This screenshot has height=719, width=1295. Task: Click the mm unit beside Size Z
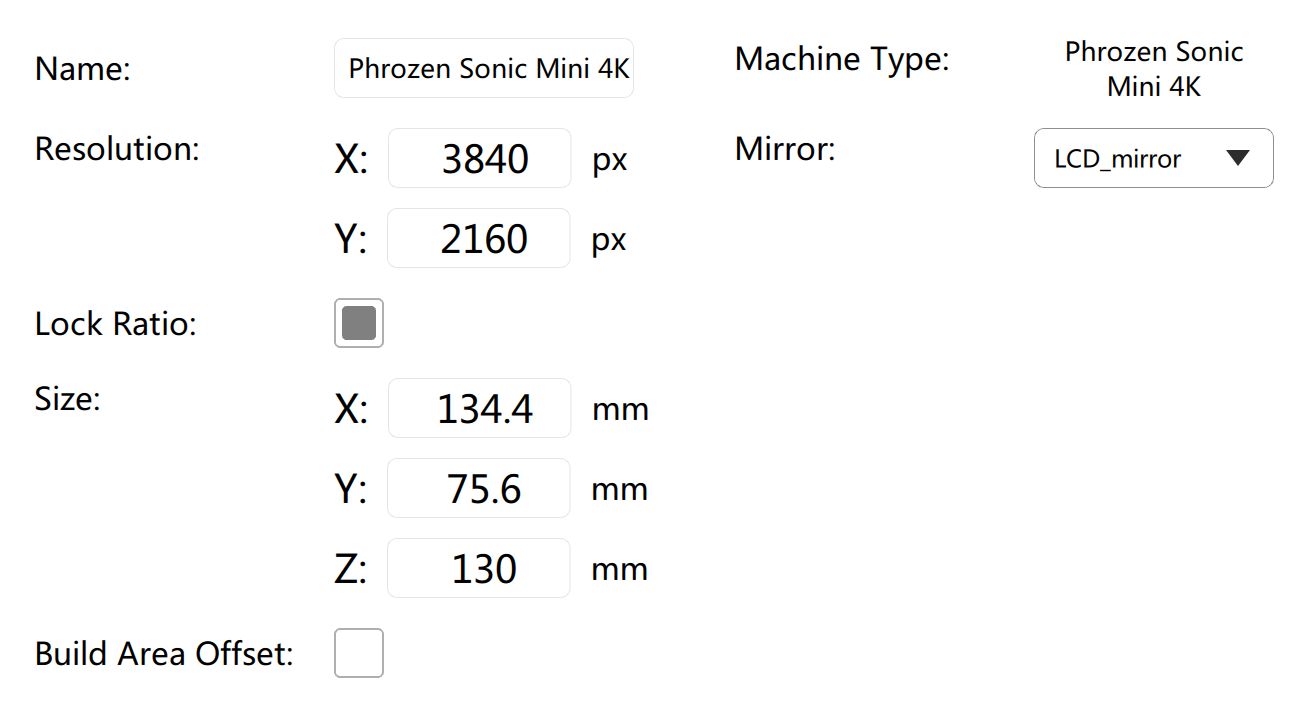pyautogui.click(x=620, y=570)
